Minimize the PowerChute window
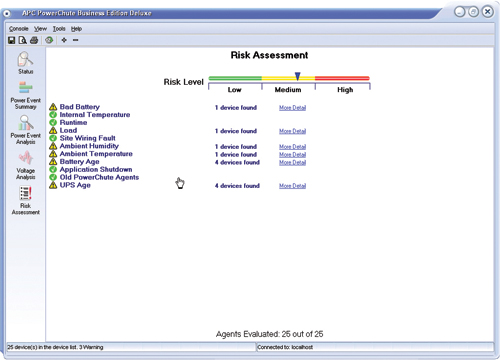This screenshot has height=360, width=500. [x=460, y=12]
